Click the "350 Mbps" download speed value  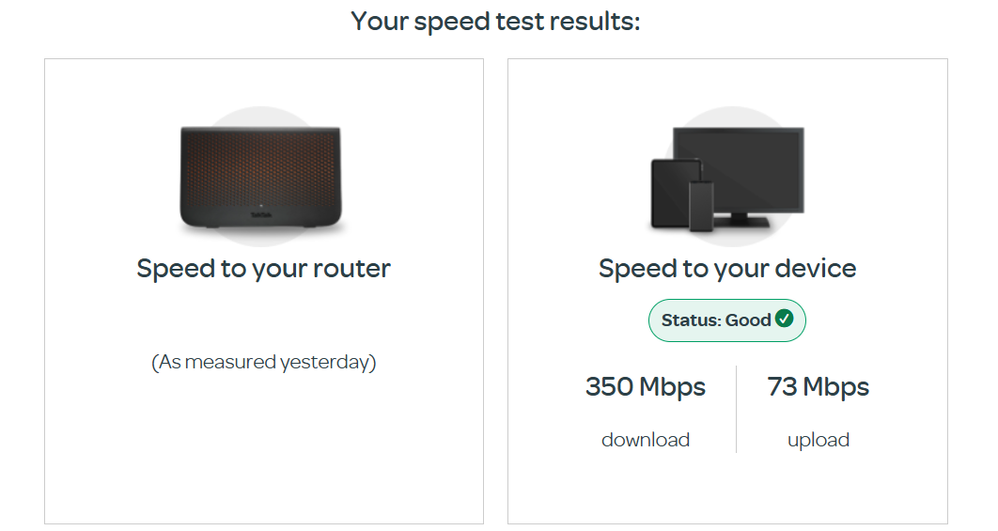tap(646, 387)
